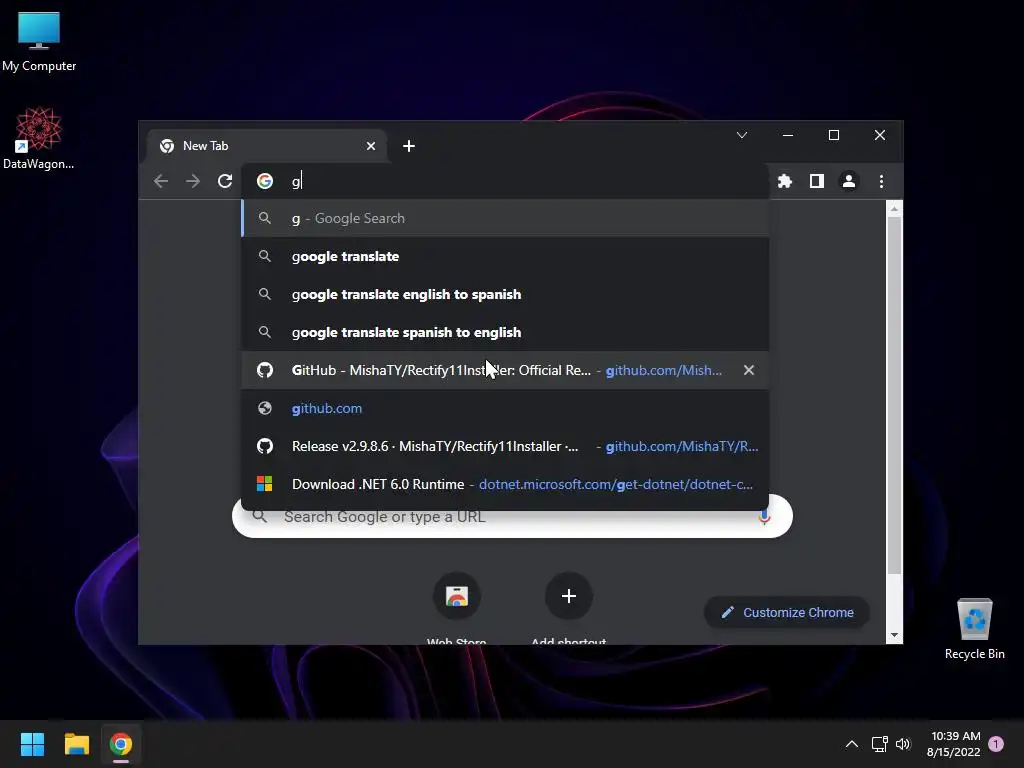Select the 'google translate' suggestion
The height and width of the screenshot is (768, 1024).
coord(505,256)
